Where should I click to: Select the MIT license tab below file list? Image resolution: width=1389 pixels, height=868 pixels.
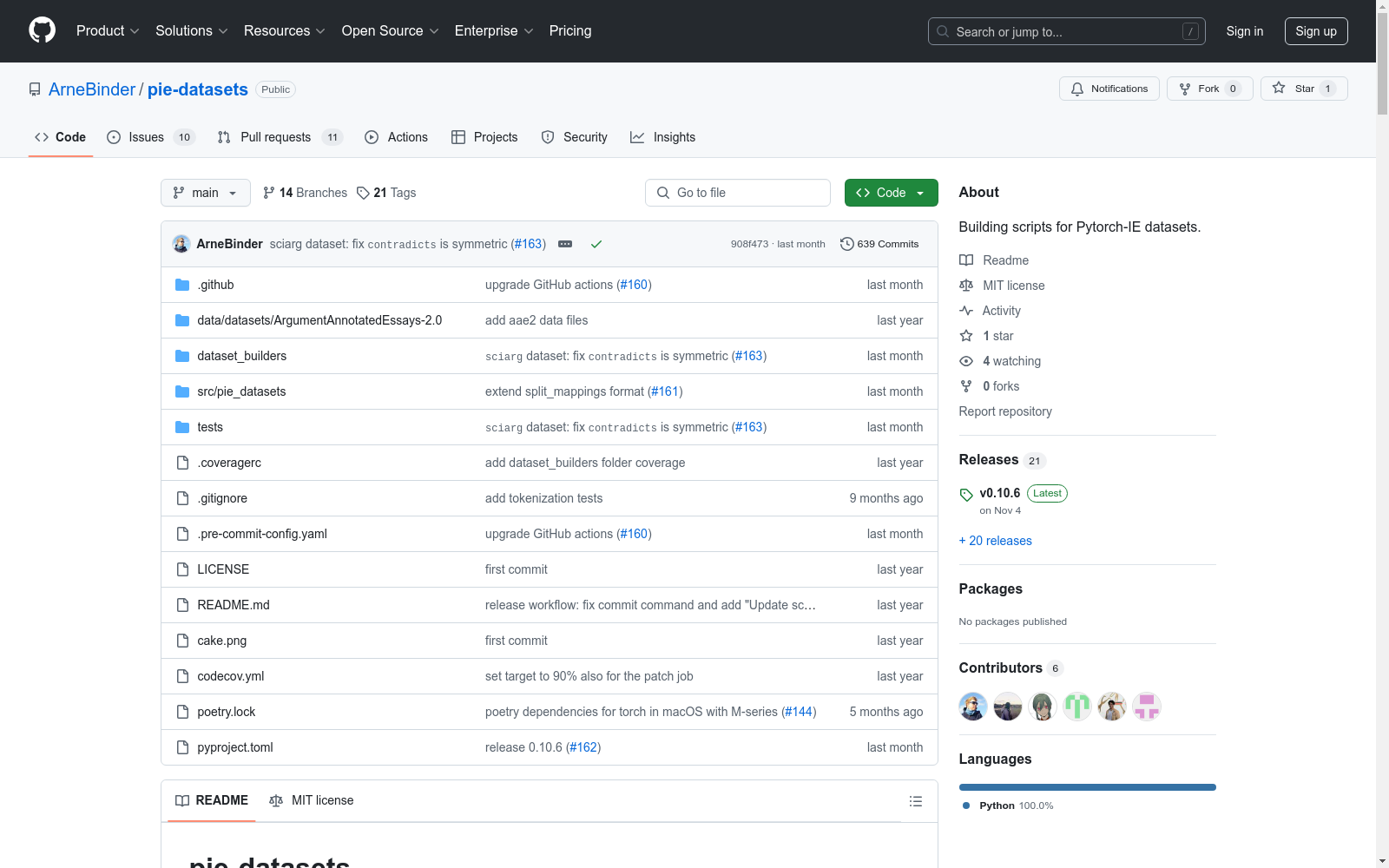(312, 800)
